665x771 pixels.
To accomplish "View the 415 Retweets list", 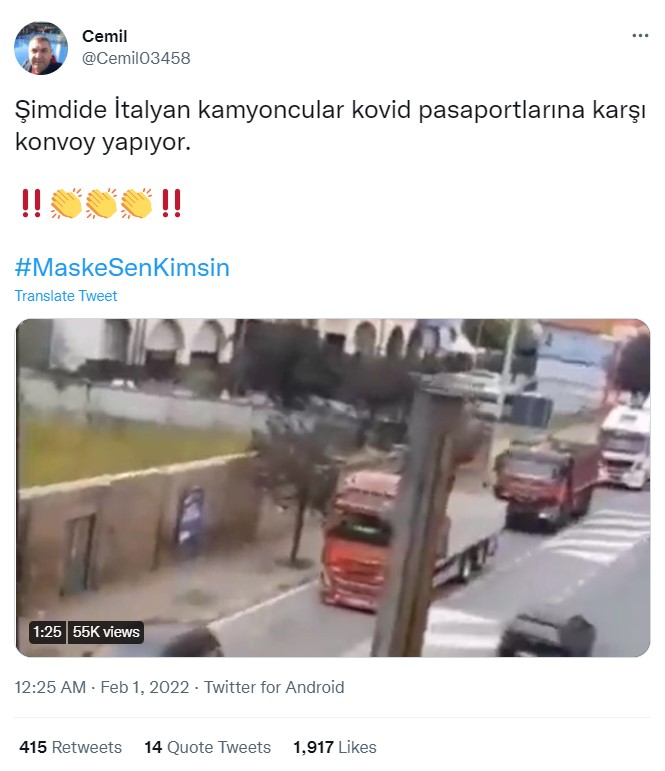I will pyautogui.click(x=70, y=747).
